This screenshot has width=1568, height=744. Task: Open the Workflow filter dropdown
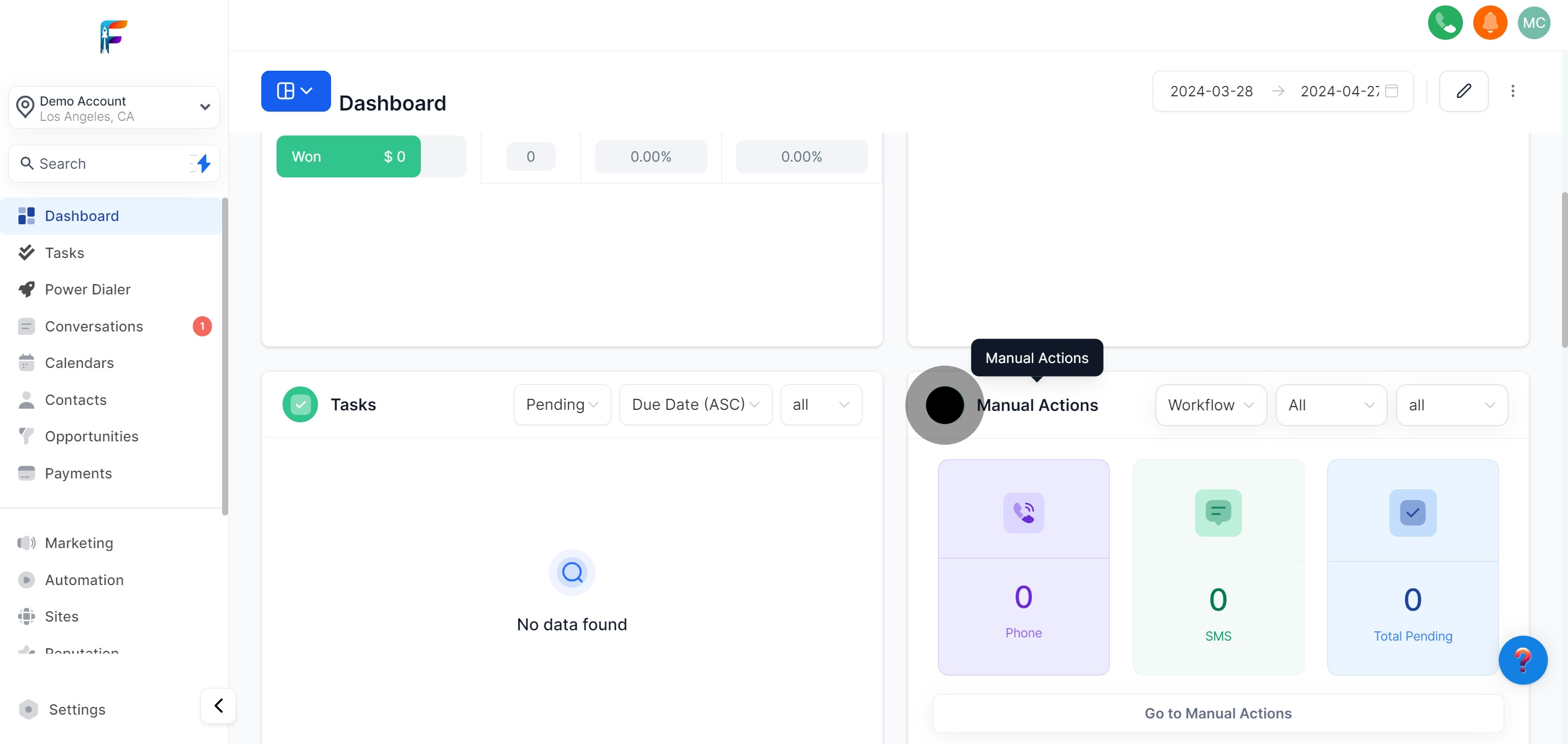(x=1210, y=405)
